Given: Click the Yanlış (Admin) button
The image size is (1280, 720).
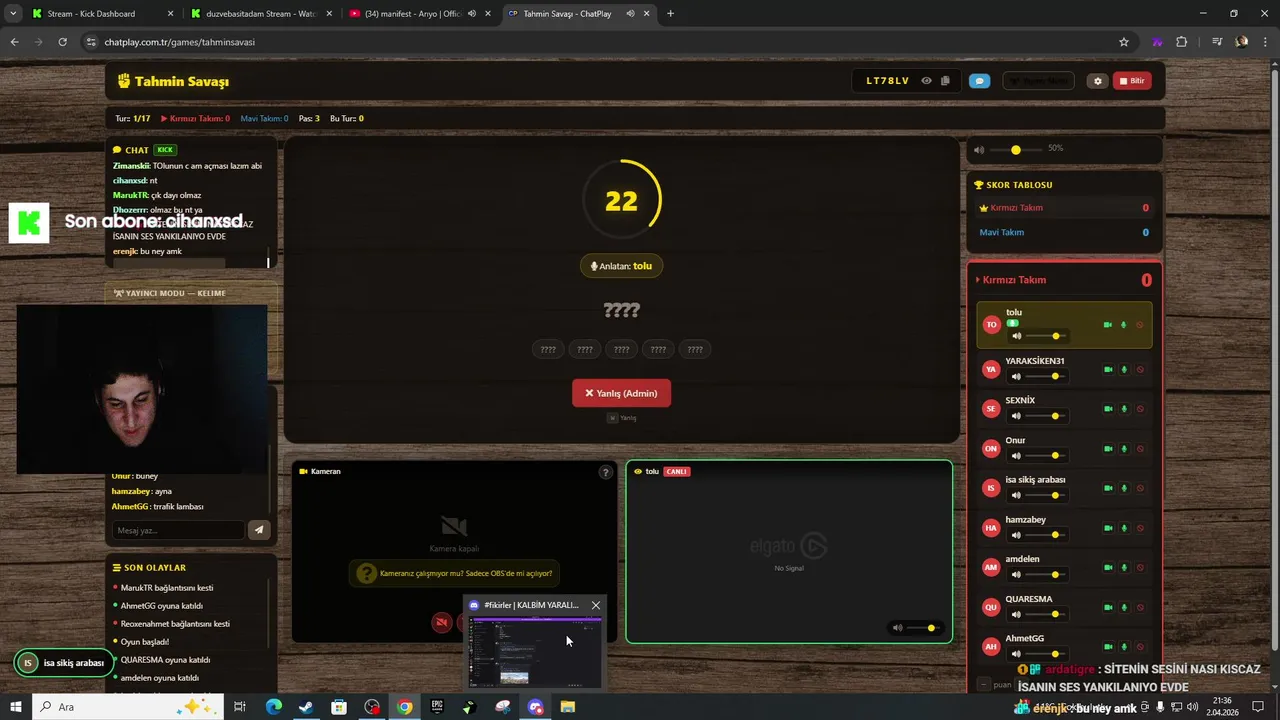Looking at the screenshot, I should tap(621, 393).
